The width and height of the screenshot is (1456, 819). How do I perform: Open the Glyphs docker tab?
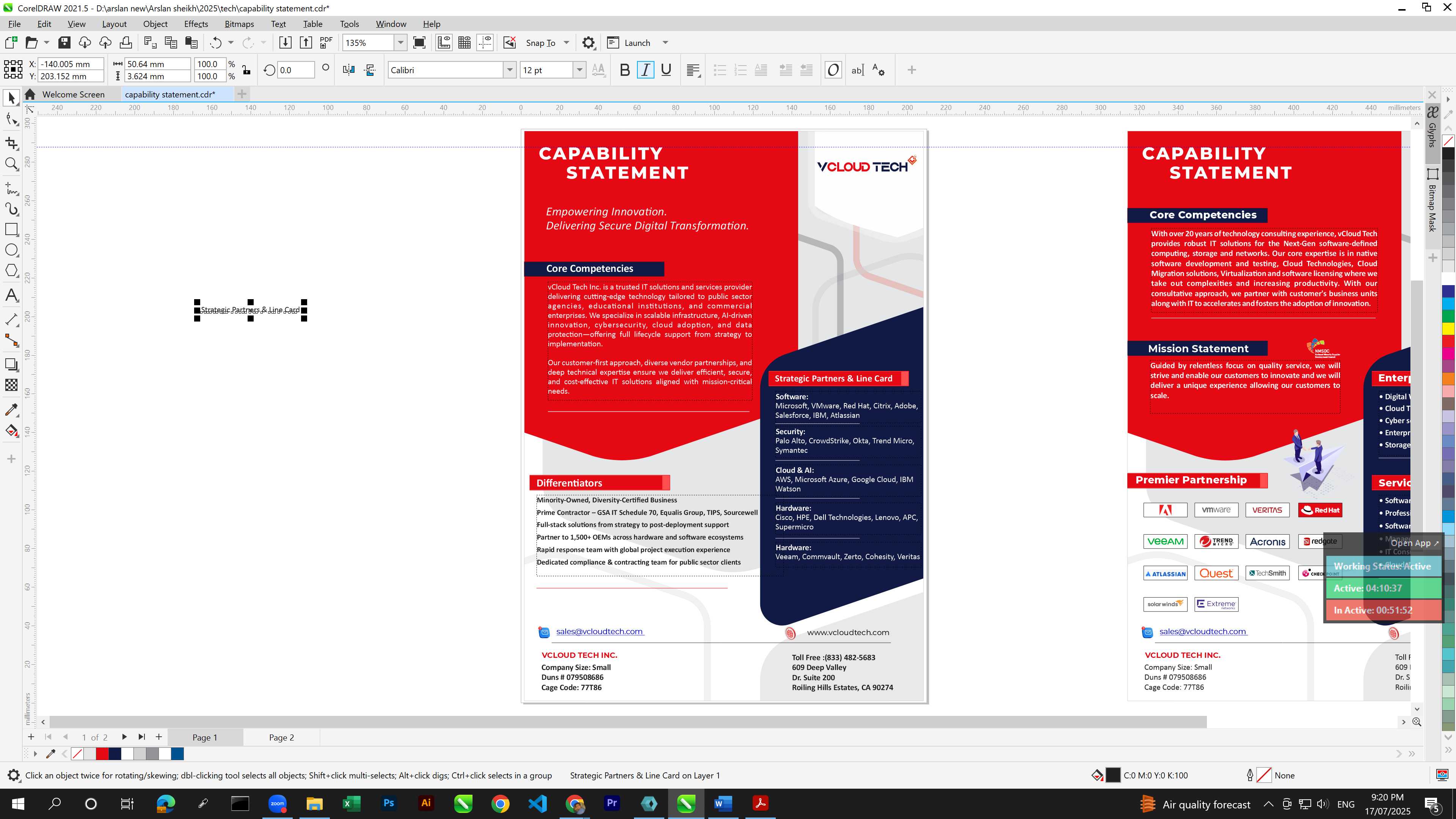(x=1432, y=127)
